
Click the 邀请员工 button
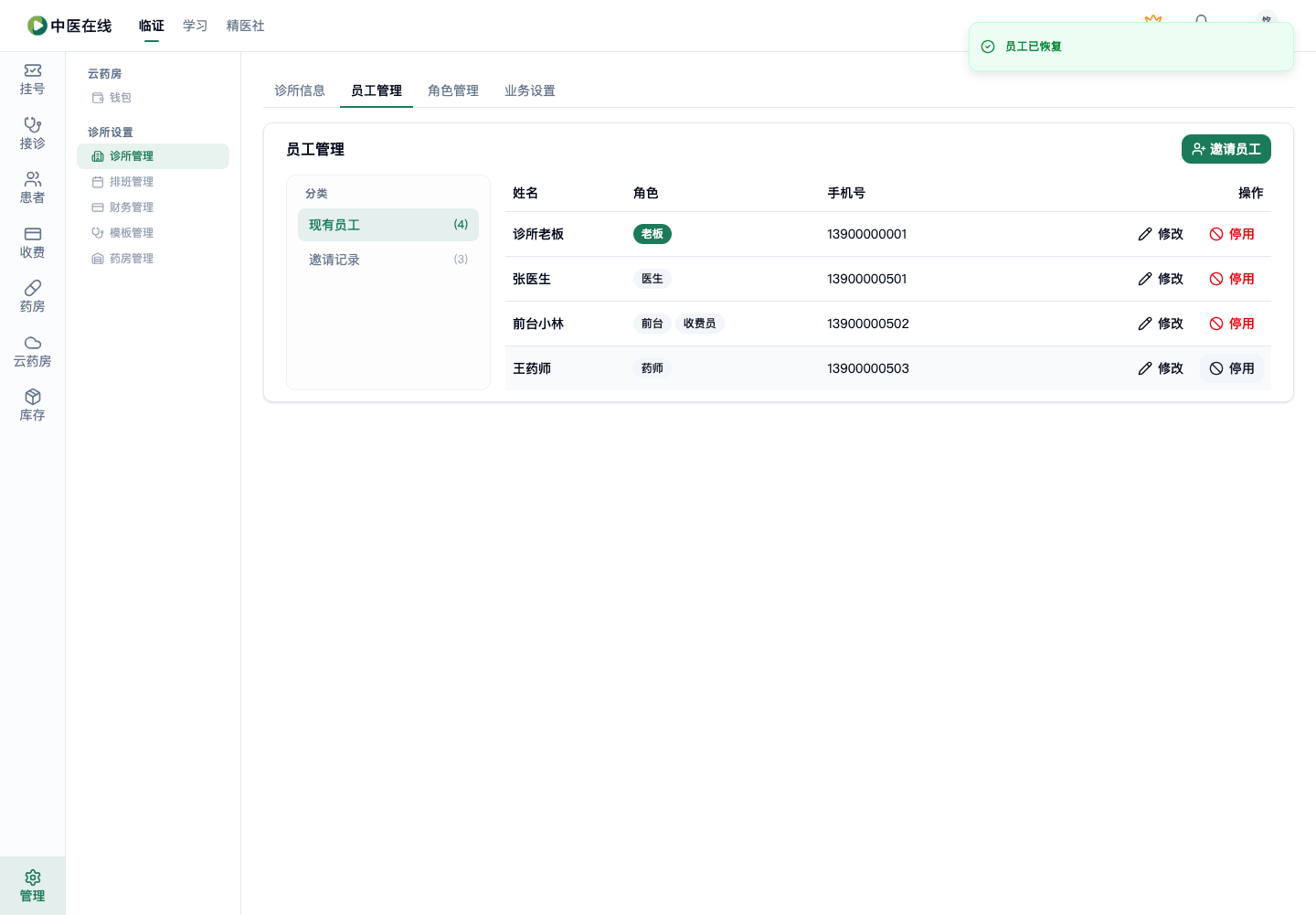coord(1226,149)
